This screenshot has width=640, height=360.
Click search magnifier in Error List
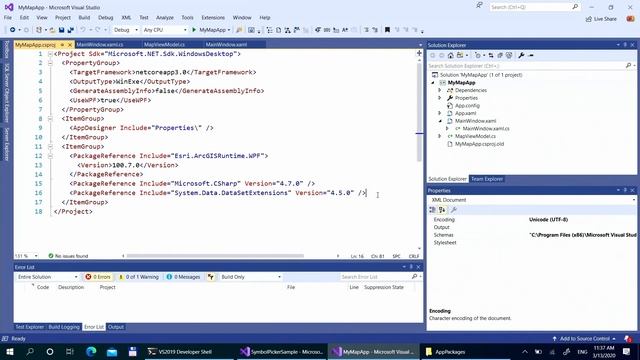[414, 277]
